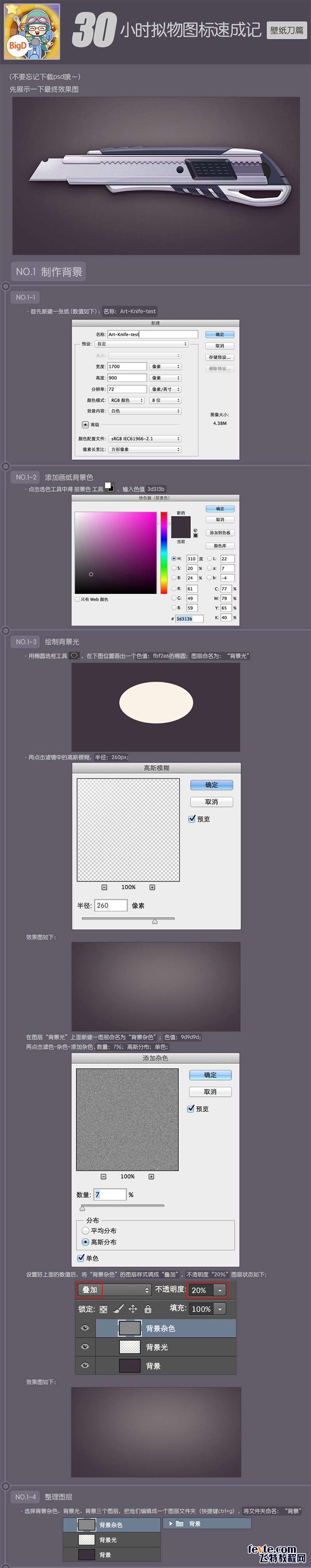Click 确定 in the 拾色器 dialog
The width and height of the screenshot is (311, 1568).
220,509
